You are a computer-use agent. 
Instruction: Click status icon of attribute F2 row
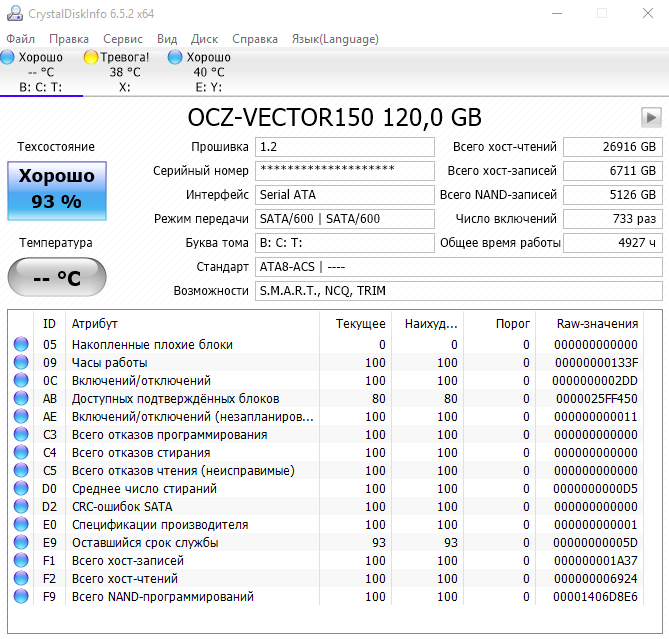[x=21, y=578]
